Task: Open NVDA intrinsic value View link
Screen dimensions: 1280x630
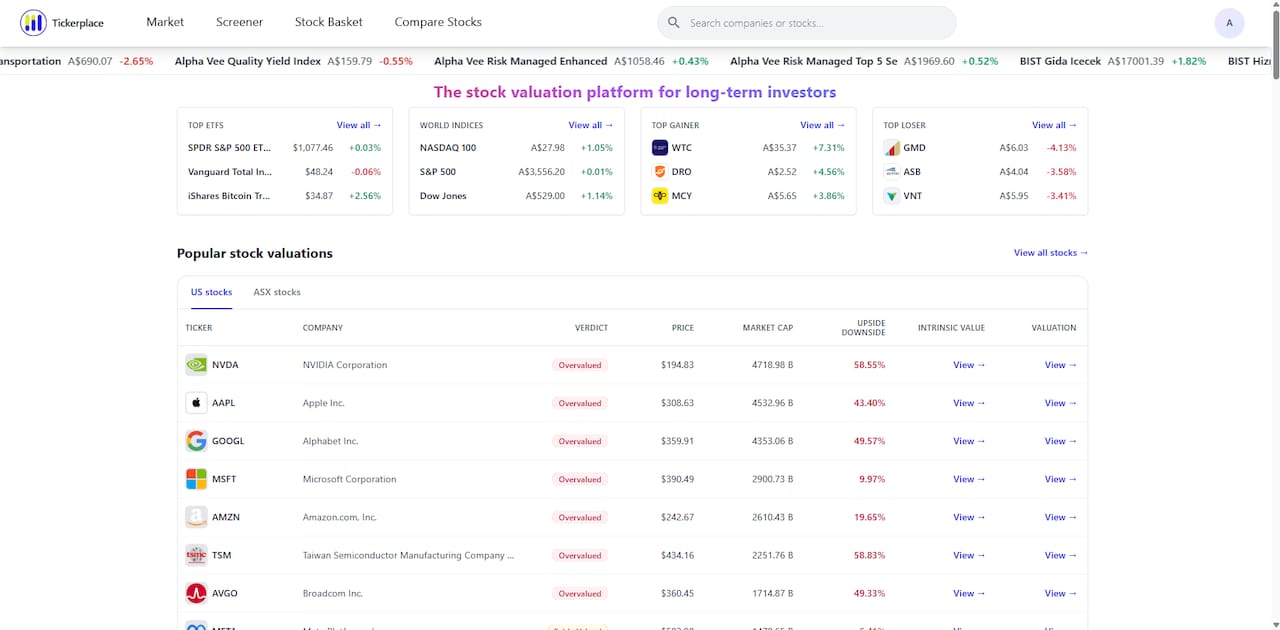Action: click(969, 365)
